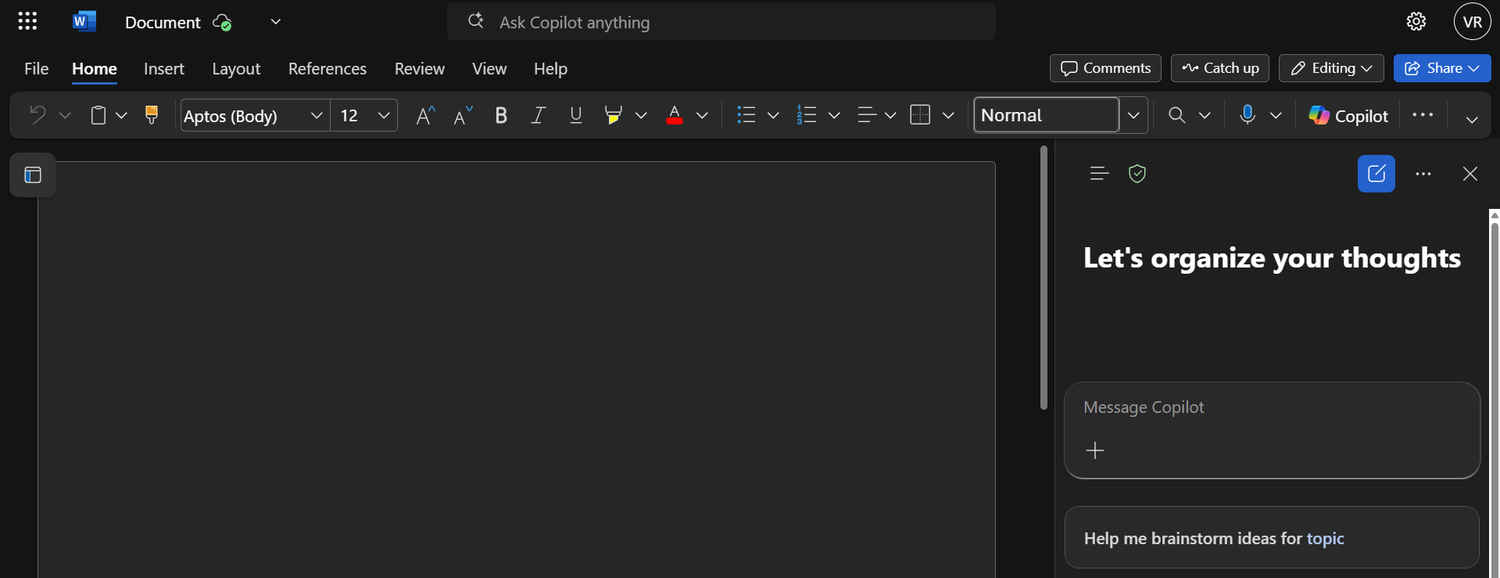The height and width of the screenshot is (578, 1500).
Task: Click the Dictate microphone icon
Action: pyautogui.click(x=1247, y=116)
